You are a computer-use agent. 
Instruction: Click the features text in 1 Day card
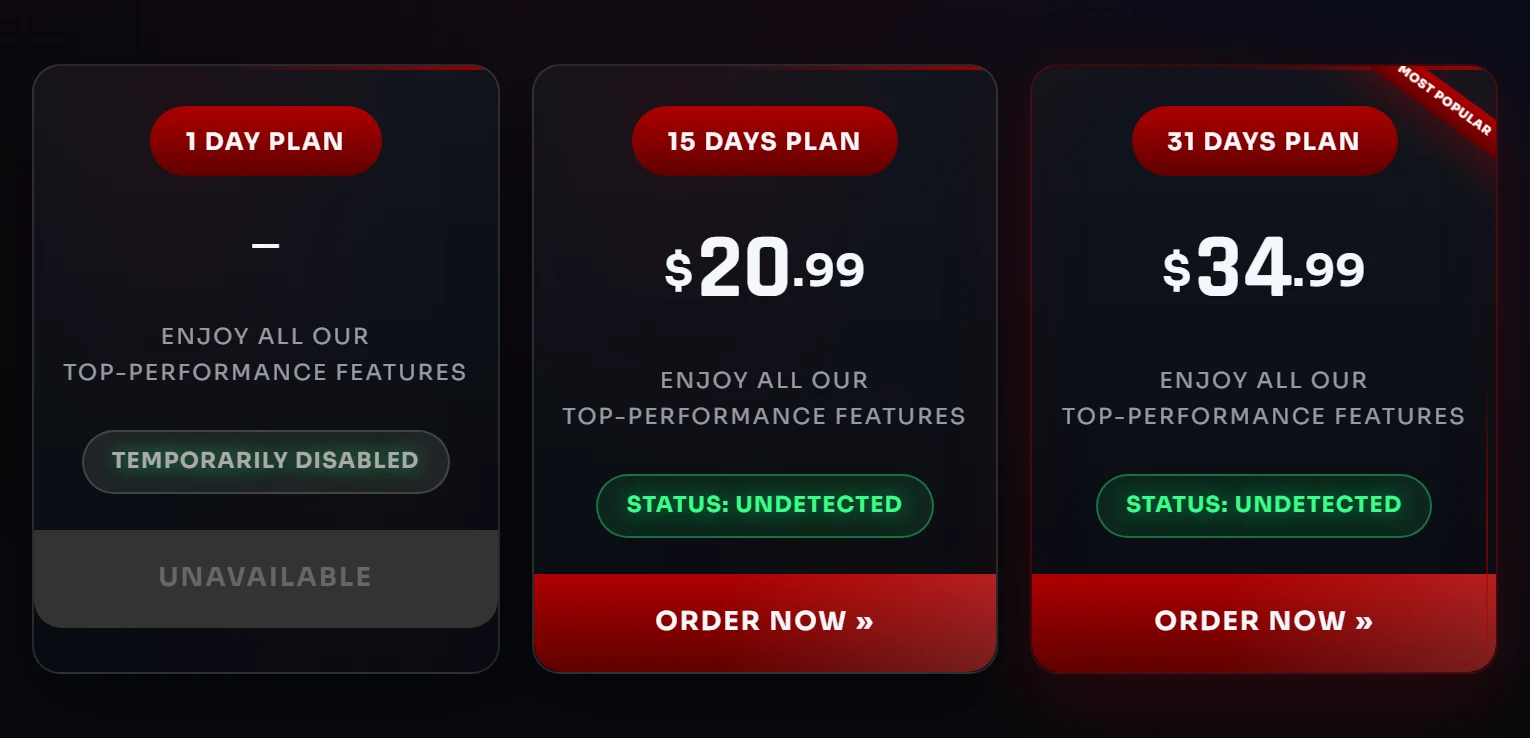[x=265, y=354]
